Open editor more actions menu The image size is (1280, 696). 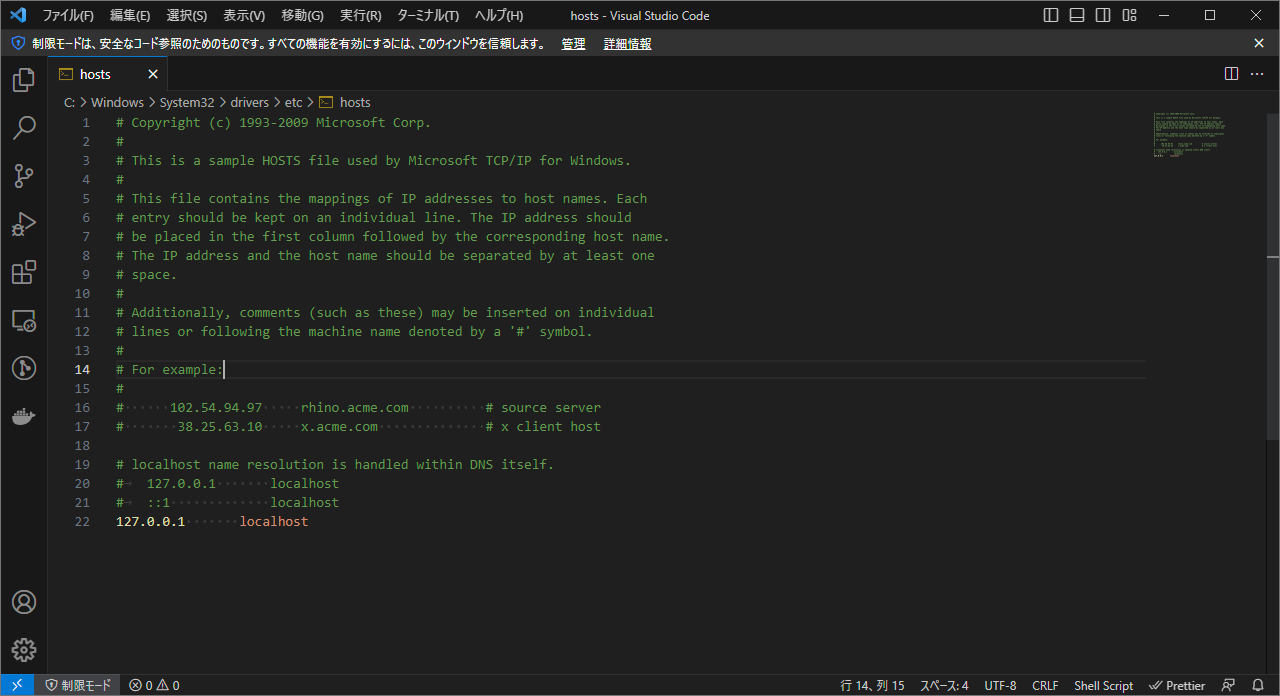coord(1257,73)
